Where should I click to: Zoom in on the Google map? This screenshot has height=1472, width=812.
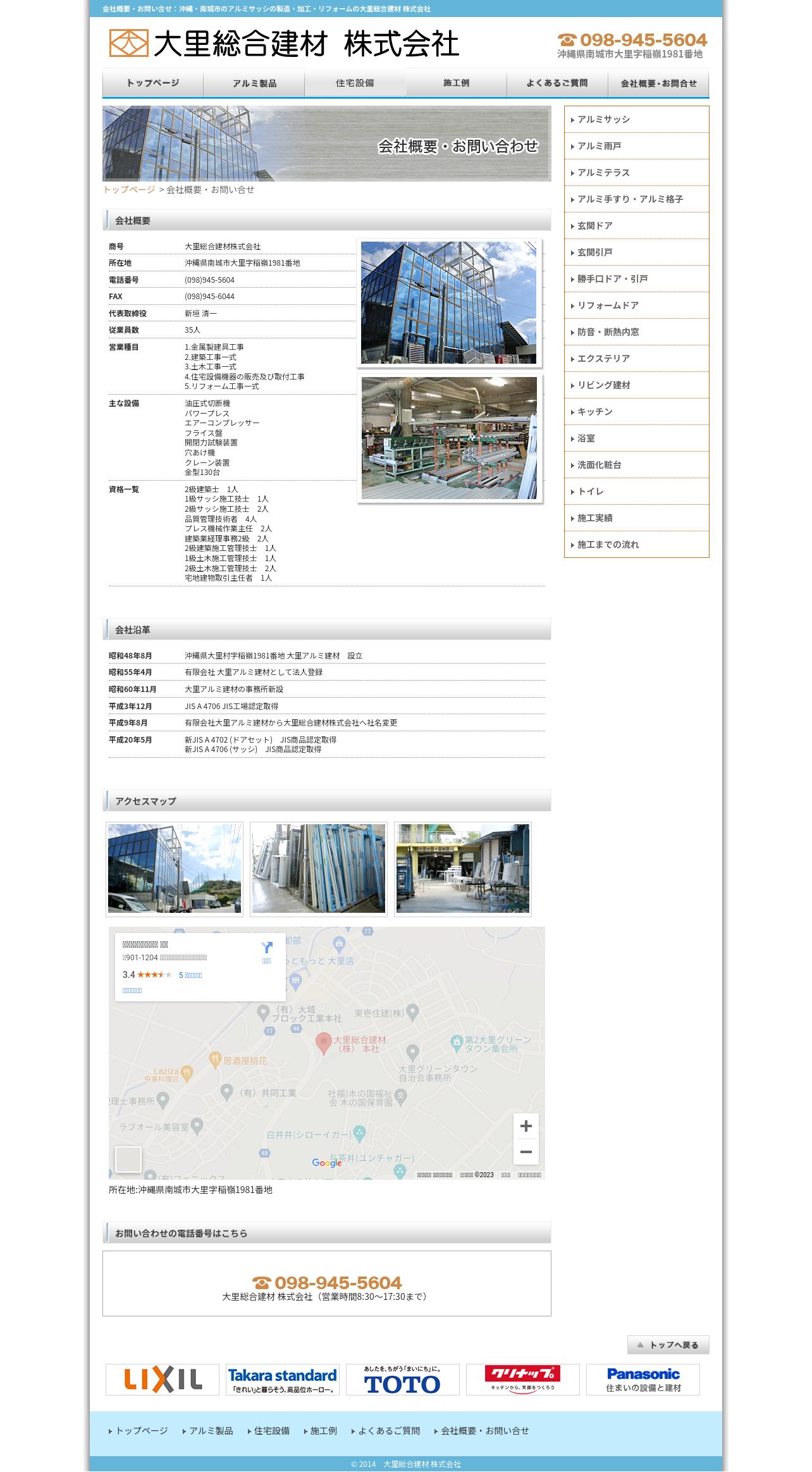[526, 1126]
